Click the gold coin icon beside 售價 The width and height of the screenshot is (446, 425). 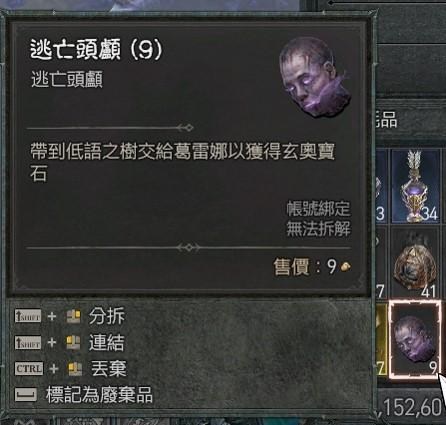pyautogui.click(x=345, y=267)
